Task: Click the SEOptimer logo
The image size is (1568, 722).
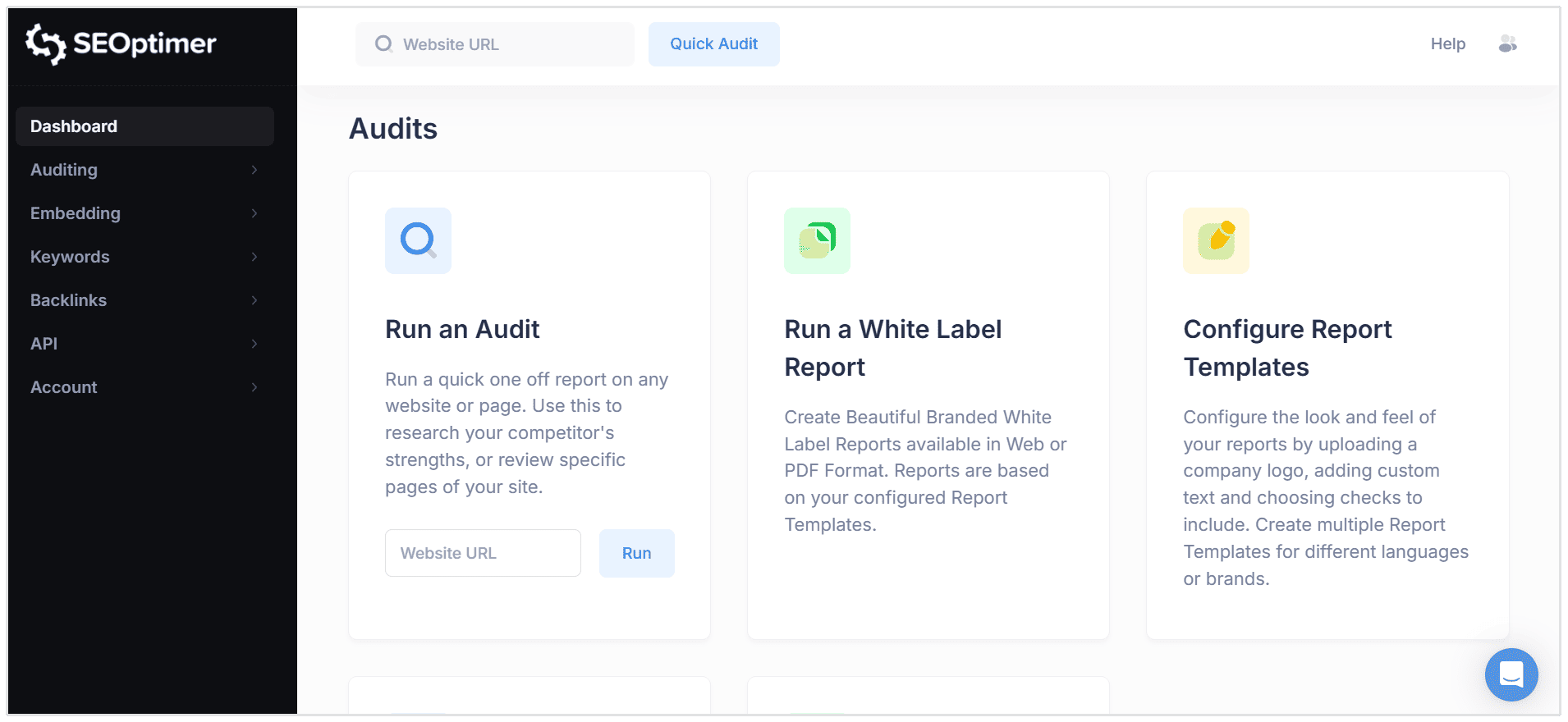Action: pyautogui.click(x=121, y=43)
